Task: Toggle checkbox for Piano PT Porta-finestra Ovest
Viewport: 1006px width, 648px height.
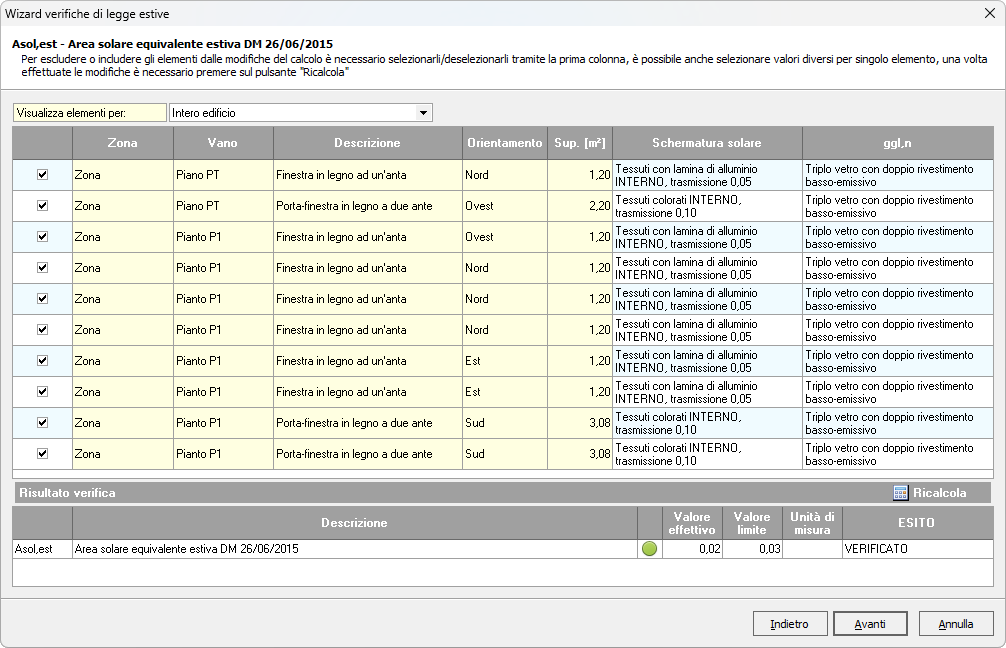Action: point(42,205)
